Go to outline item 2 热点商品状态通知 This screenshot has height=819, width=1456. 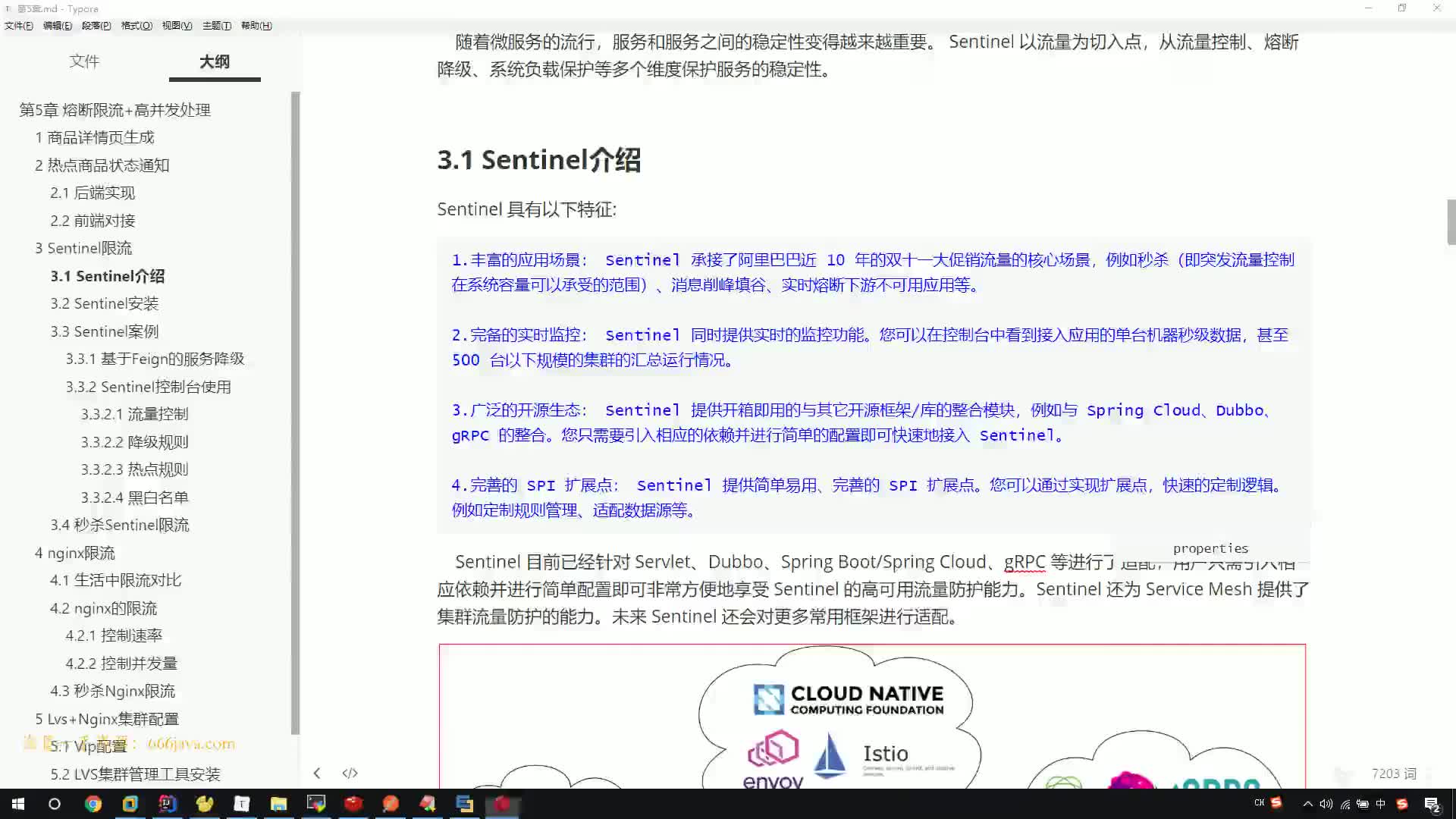click(102, 165)
